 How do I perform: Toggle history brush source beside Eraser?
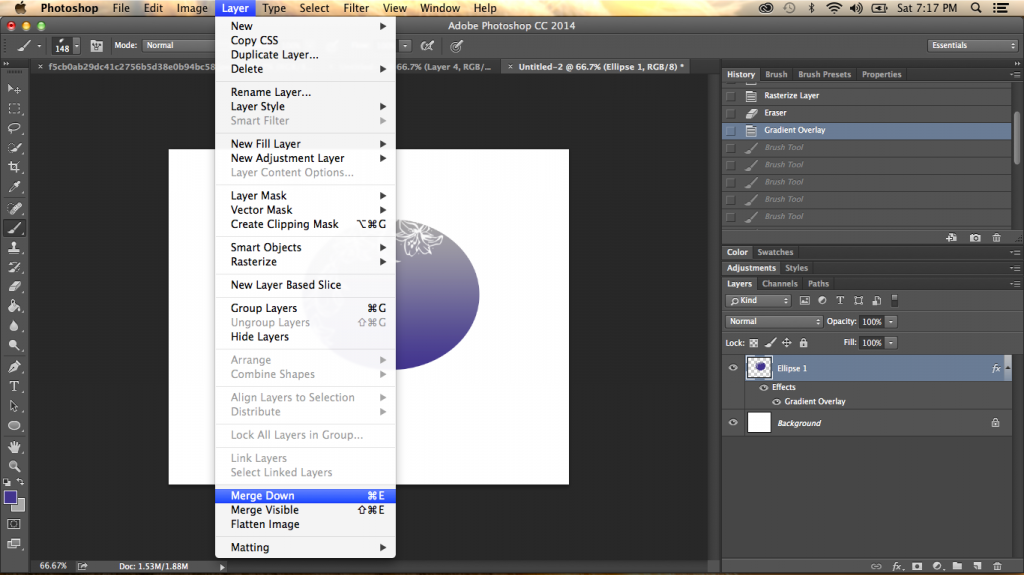pos(731,113)
